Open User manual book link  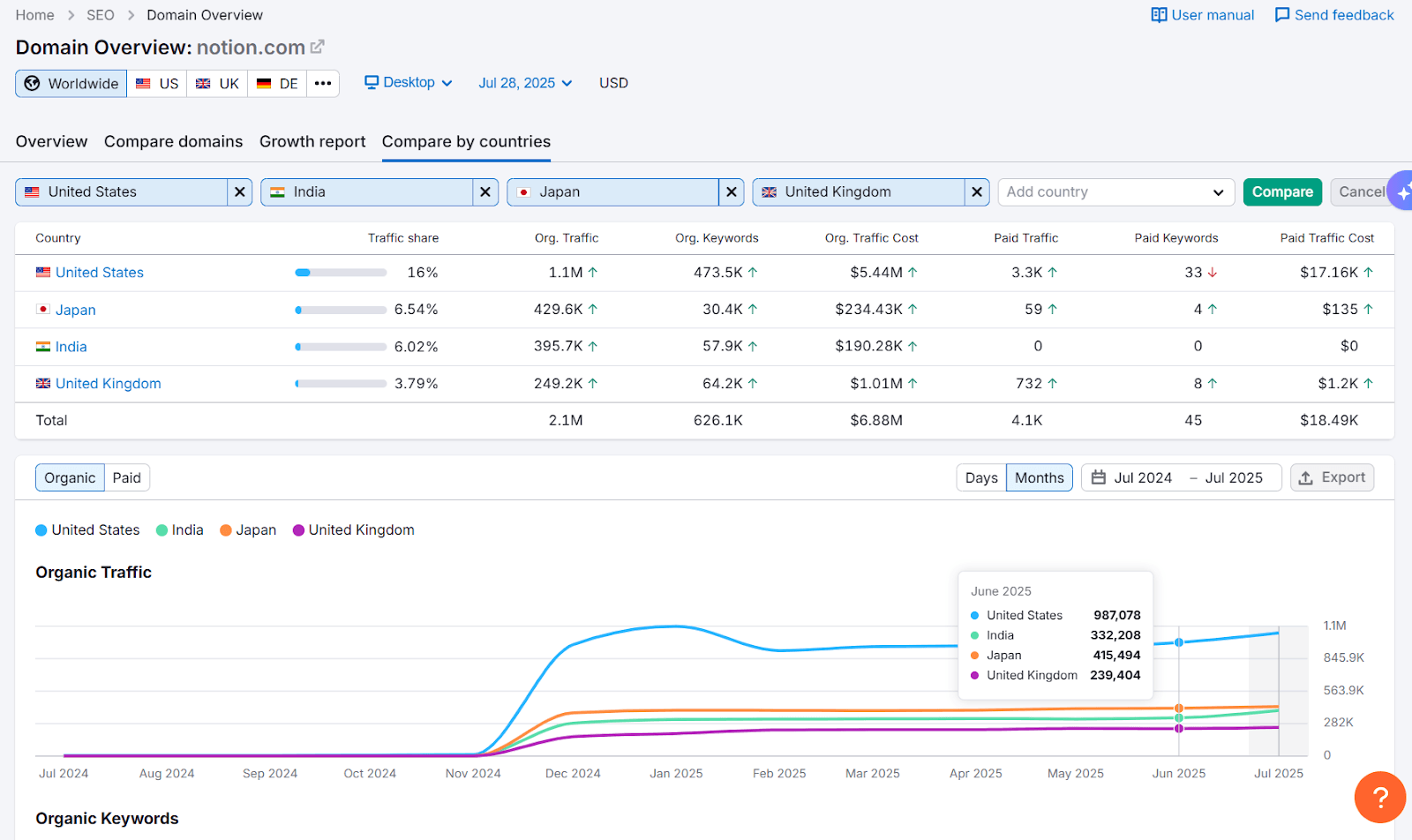click(x=1202, y=15)
